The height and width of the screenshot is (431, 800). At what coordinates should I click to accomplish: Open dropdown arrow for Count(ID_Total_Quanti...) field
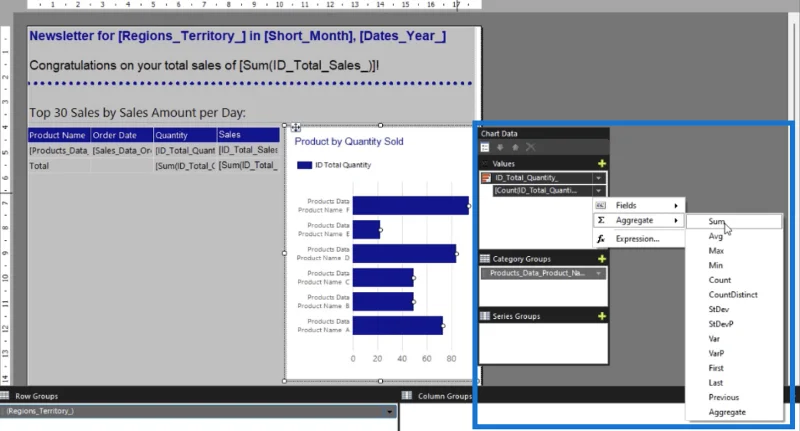[x=598, y=191]
